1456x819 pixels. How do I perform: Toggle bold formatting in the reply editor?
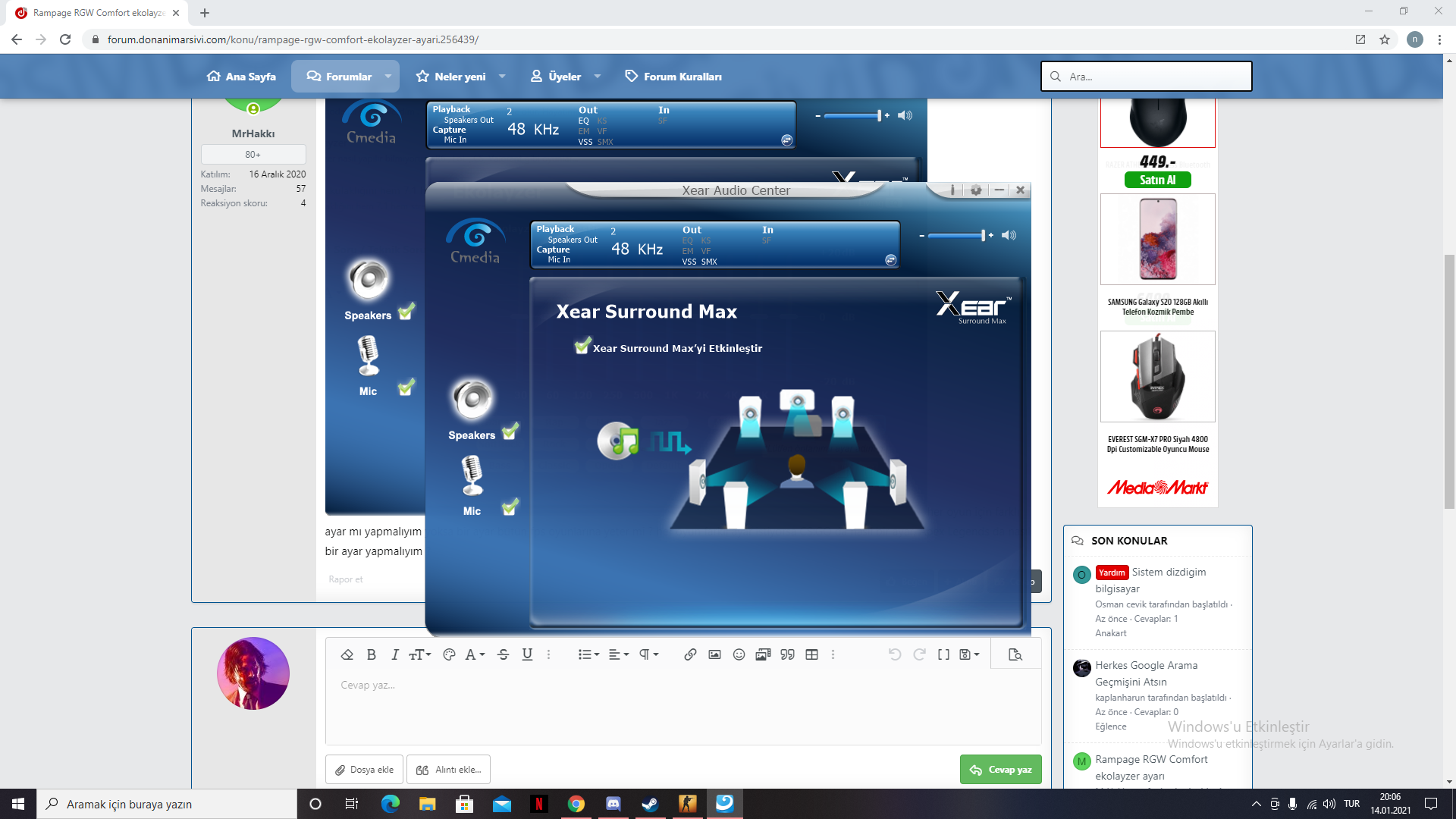point(372,654)
